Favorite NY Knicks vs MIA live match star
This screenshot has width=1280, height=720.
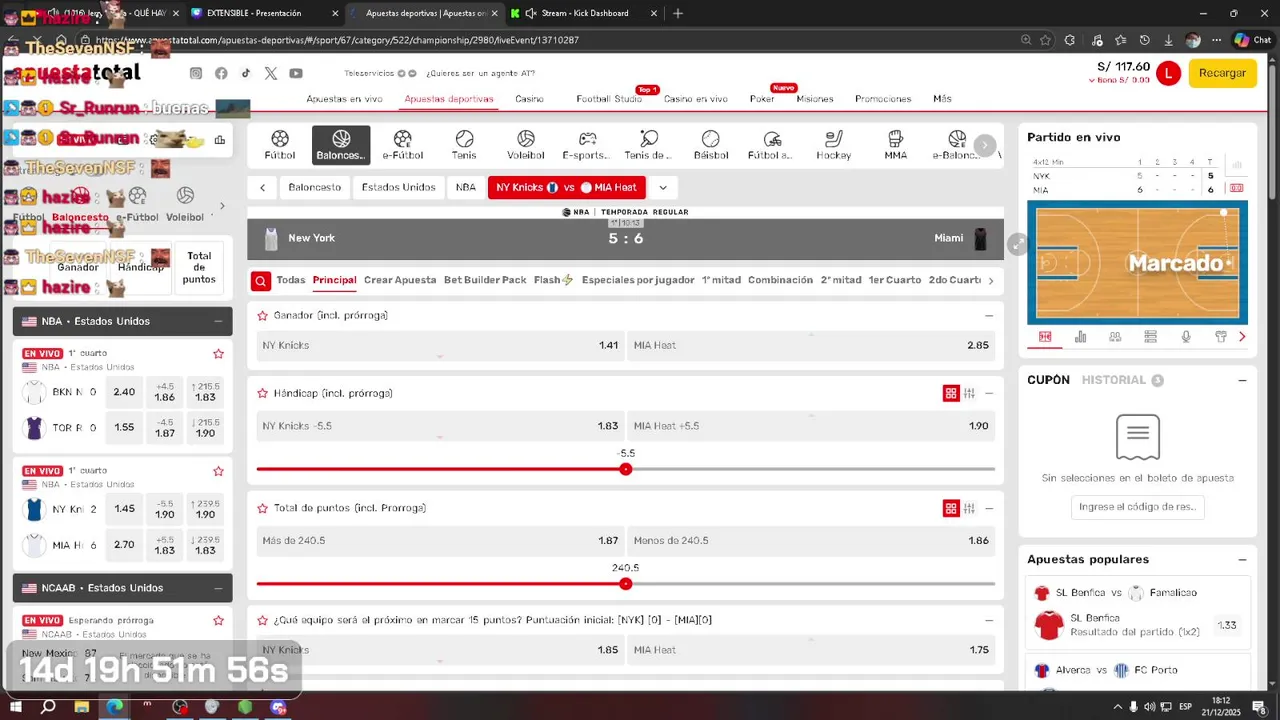point(218,471)
